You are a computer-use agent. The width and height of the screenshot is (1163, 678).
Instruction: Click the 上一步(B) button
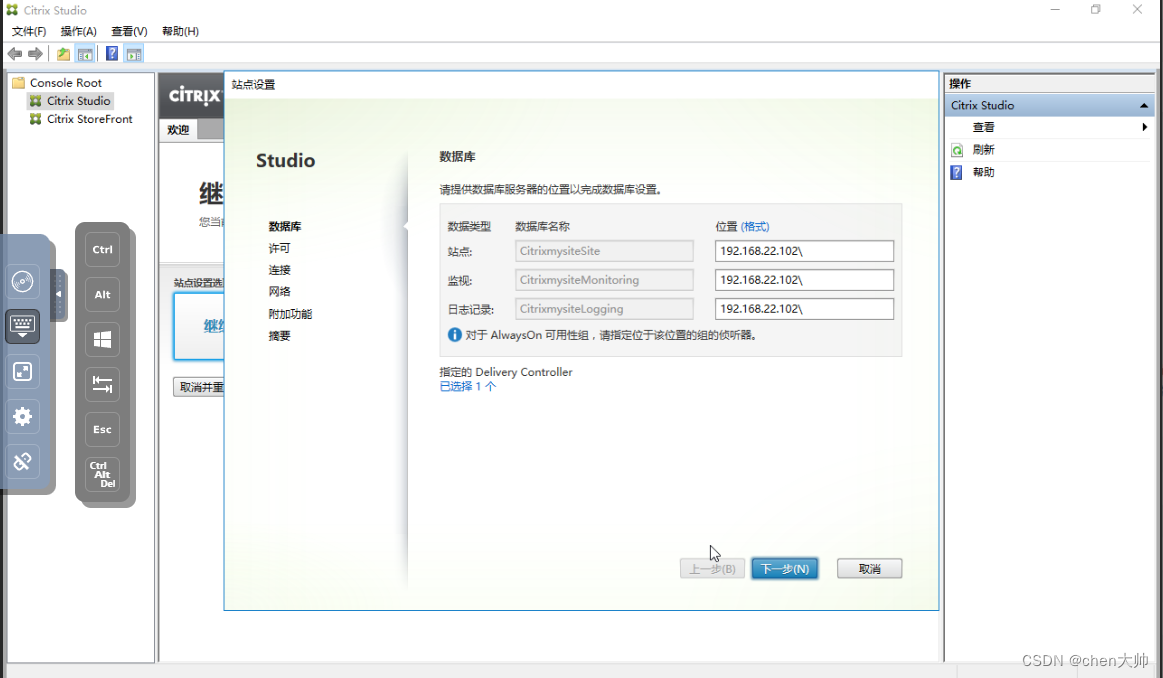[x=712, y=569]
